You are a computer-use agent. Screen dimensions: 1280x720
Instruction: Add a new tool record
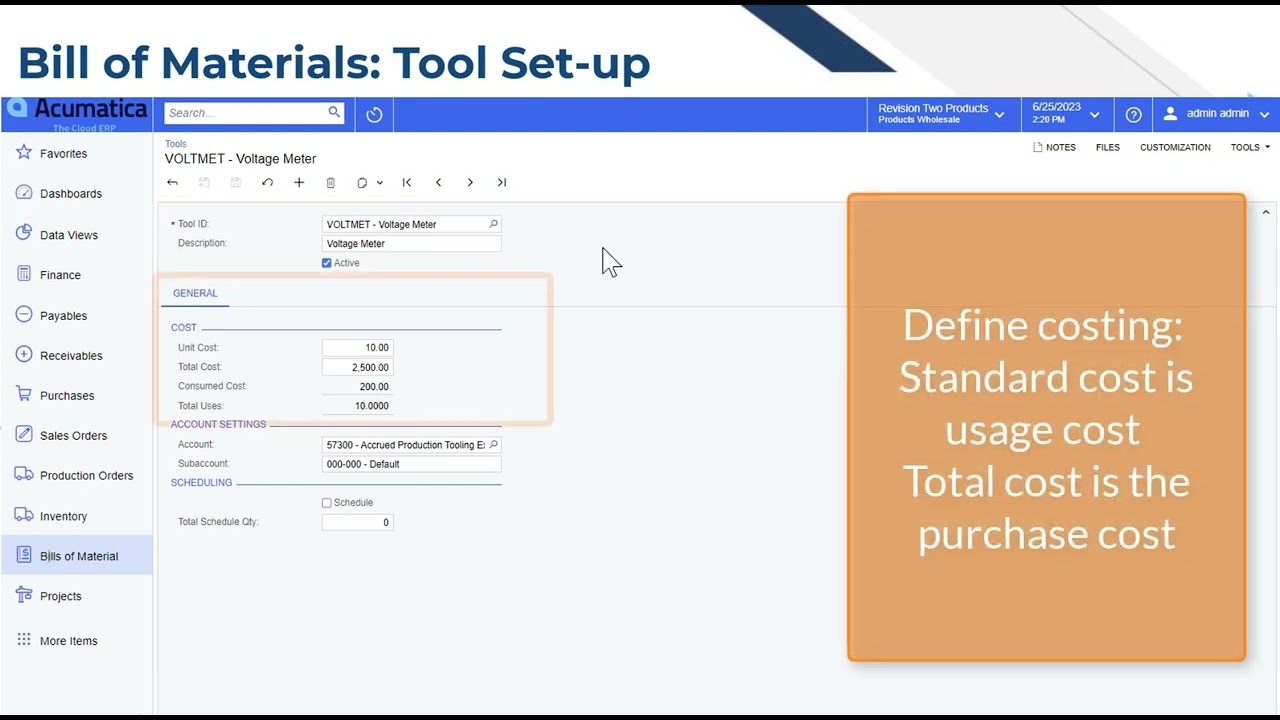point(299,183)
